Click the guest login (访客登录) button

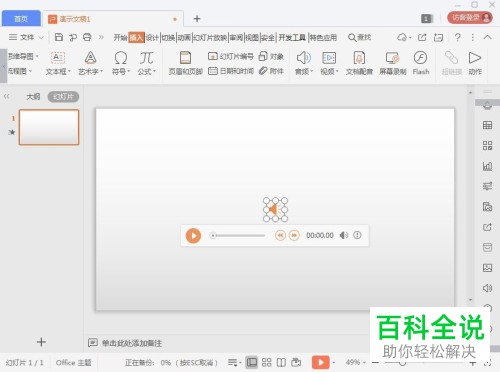click(x=470, y=18)
